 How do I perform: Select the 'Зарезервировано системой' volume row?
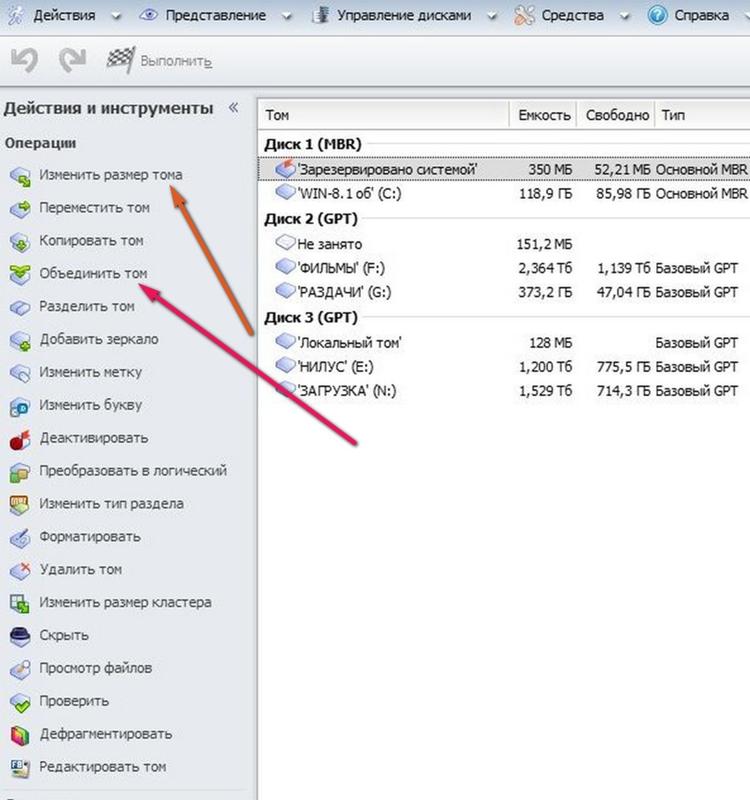pos(504,169)
